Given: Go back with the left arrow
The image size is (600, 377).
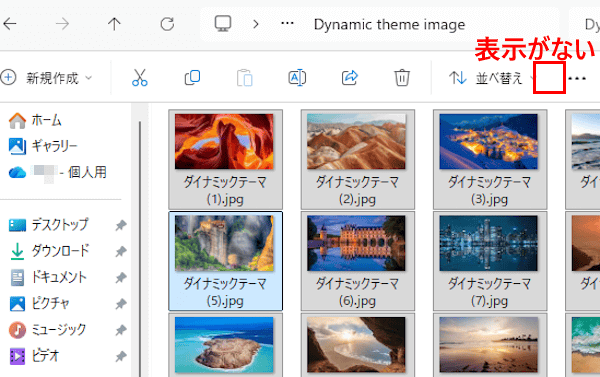Looking at the screenshot, I should coord(10,24).
